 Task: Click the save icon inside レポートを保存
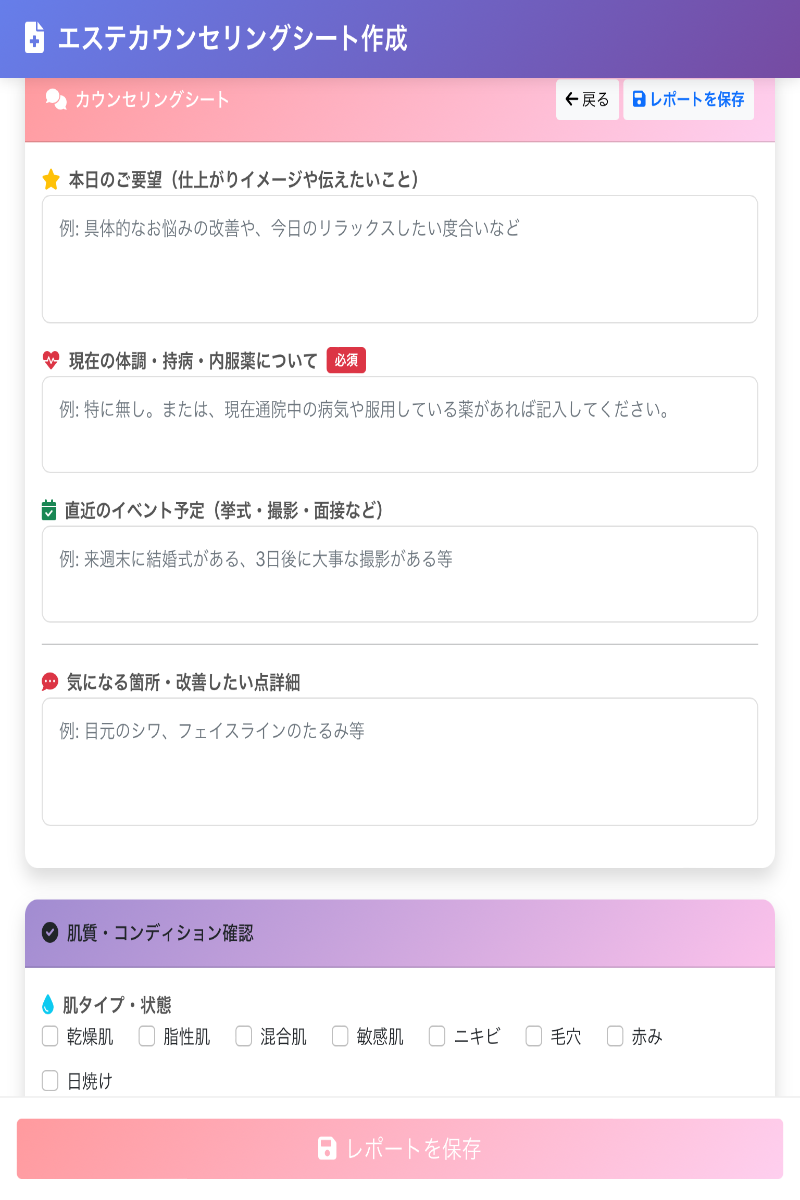[x=637, y=99]
